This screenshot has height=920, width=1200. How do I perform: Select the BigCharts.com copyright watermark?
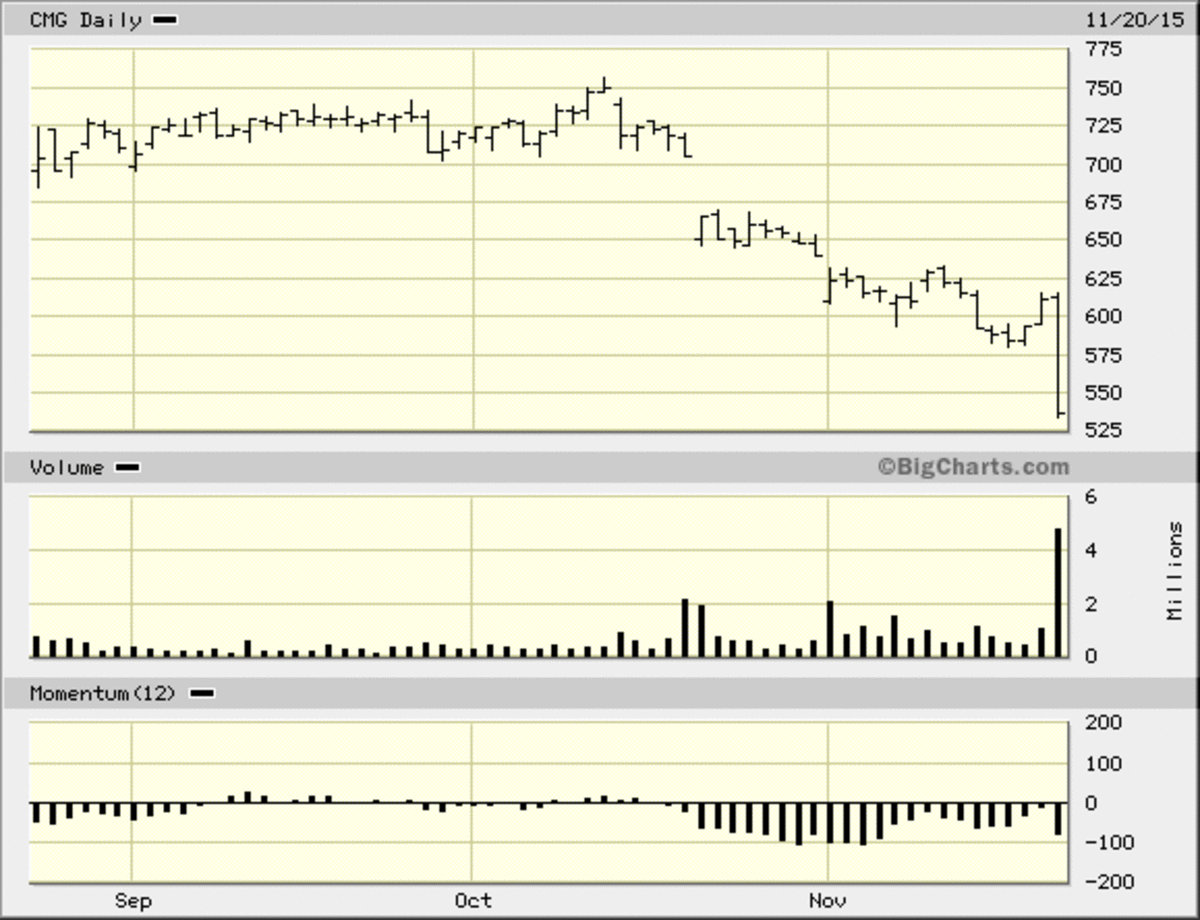tap(975, 466)
